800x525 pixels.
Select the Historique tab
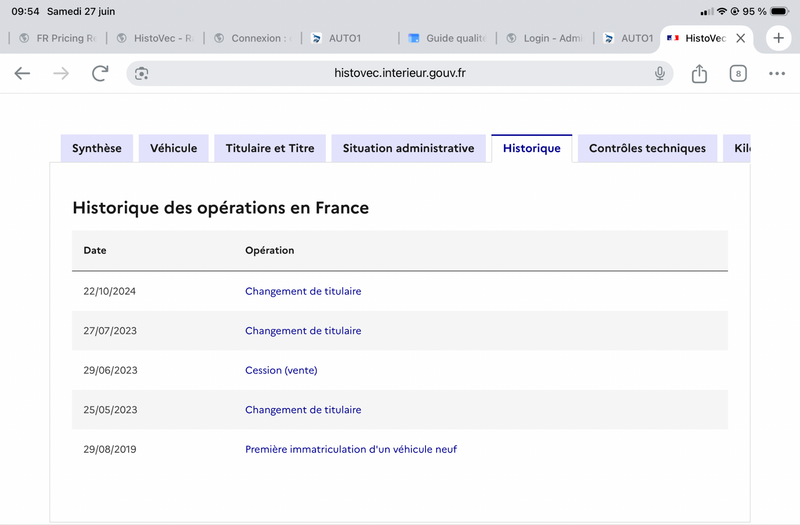coord(532,148)
